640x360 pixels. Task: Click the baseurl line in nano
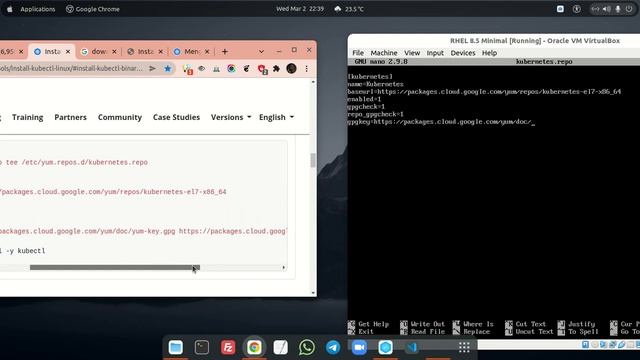pyautogui.click(x=484, y=92)
